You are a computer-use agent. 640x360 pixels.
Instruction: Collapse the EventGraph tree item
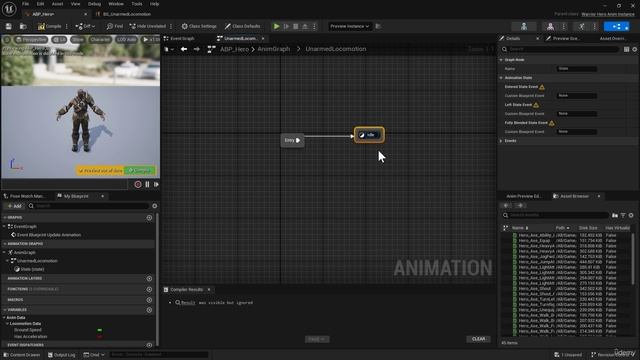[x=4, y=226]
